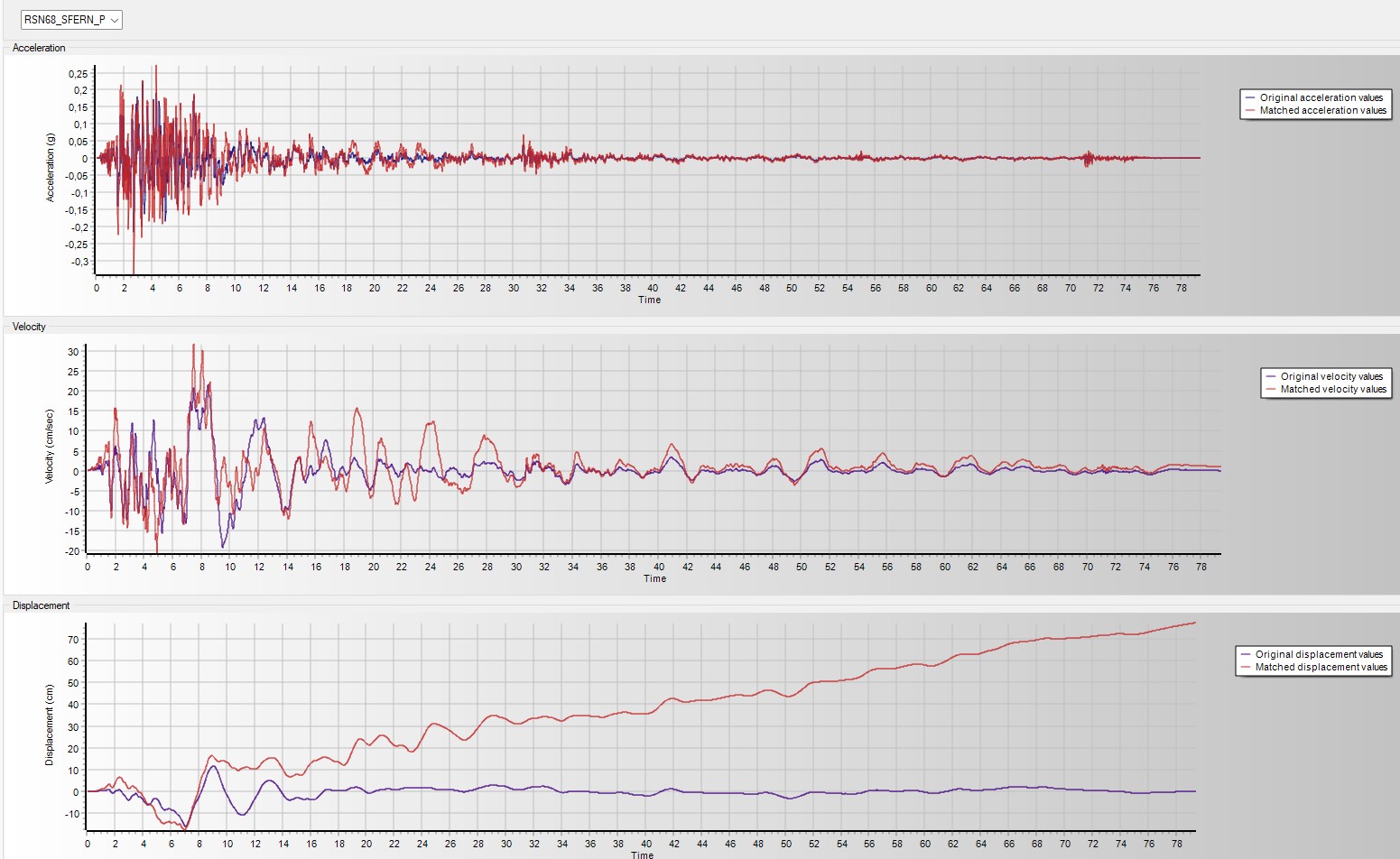Select the Acceleration panel header label
1400x859 pixels.
pos(39,48)
